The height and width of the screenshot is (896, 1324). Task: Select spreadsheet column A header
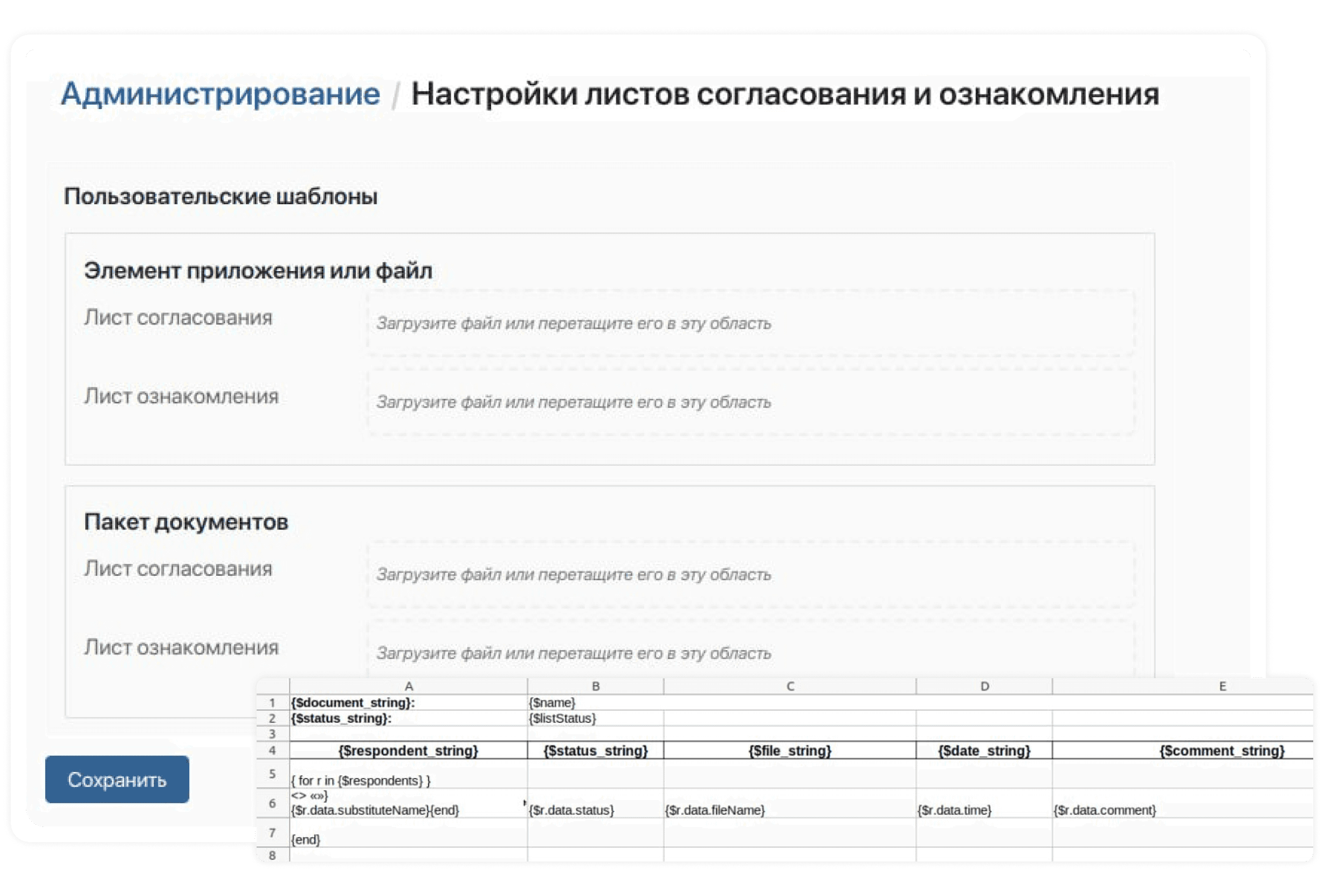point(409,686)
